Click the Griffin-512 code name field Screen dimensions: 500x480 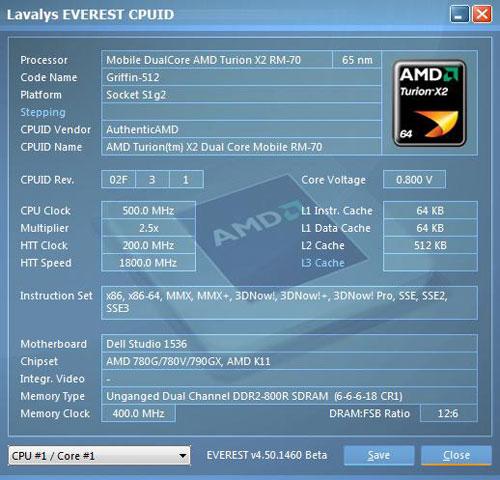(241, 77)
